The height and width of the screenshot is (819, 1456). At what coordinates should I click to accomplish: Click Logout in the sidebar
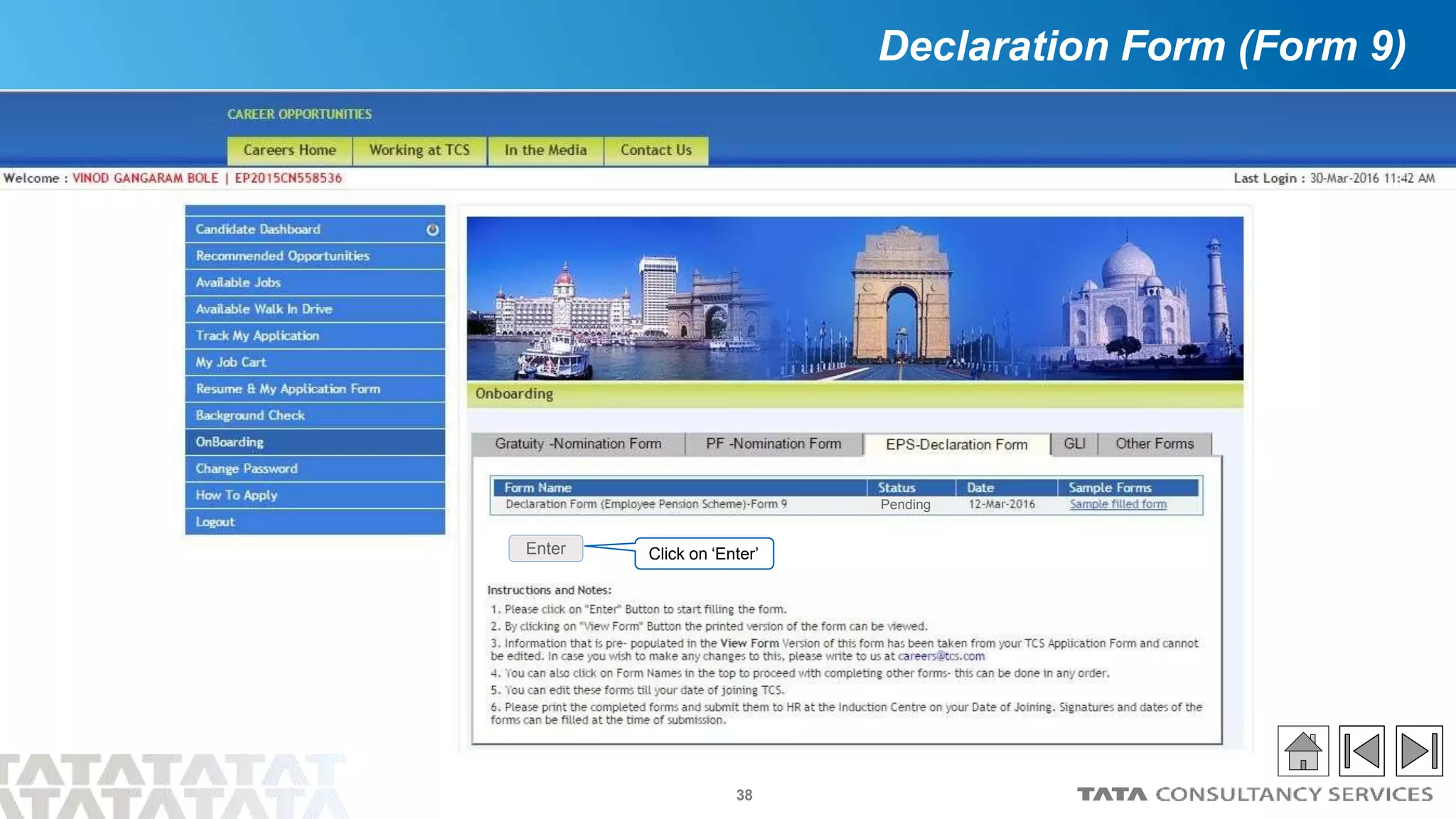coord(215,522)
